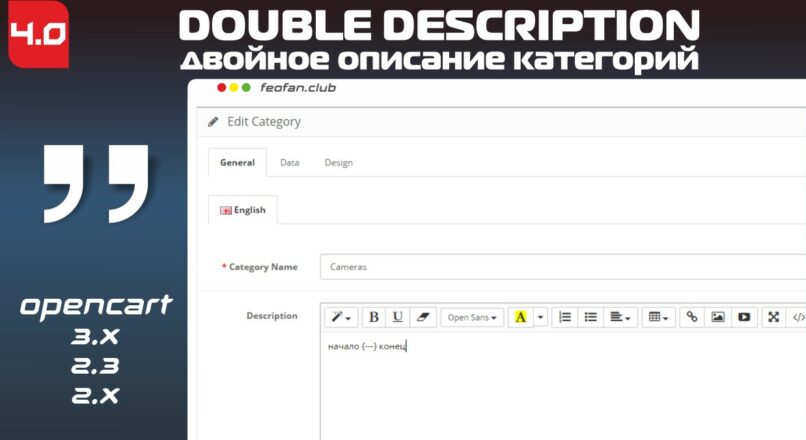The width and height of the screenshot is (806, 440).
Task: Click the insert link icon
Action: [692, 317]
